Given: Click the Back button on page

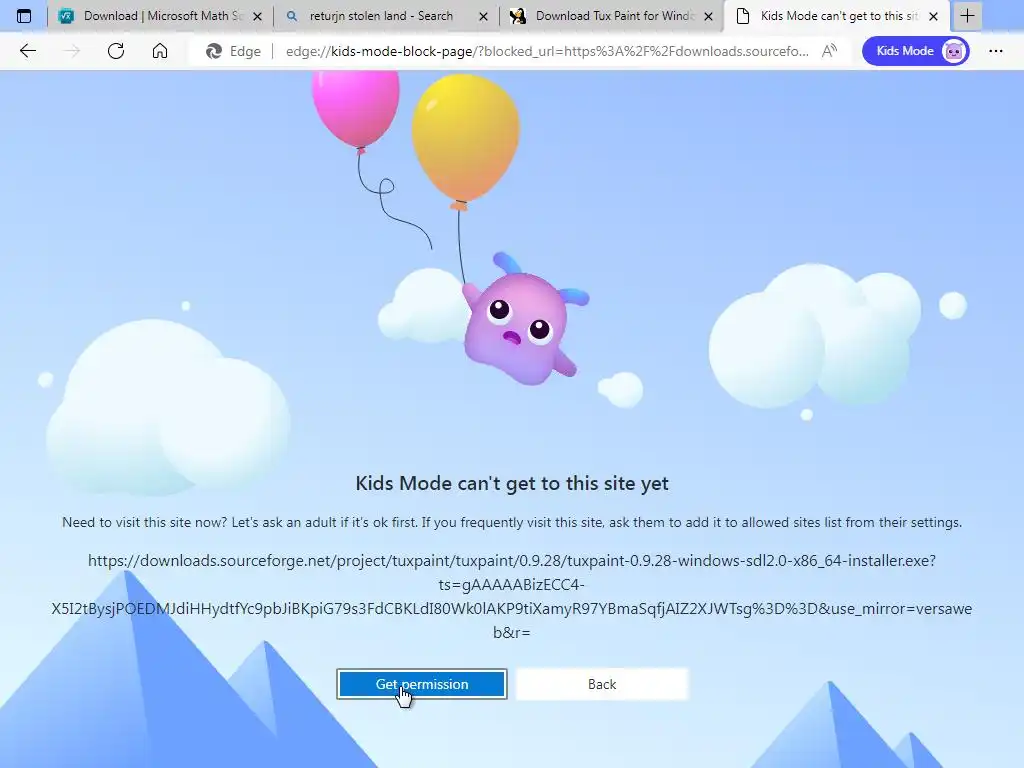Looking at the screenshot, I should 601,684.
